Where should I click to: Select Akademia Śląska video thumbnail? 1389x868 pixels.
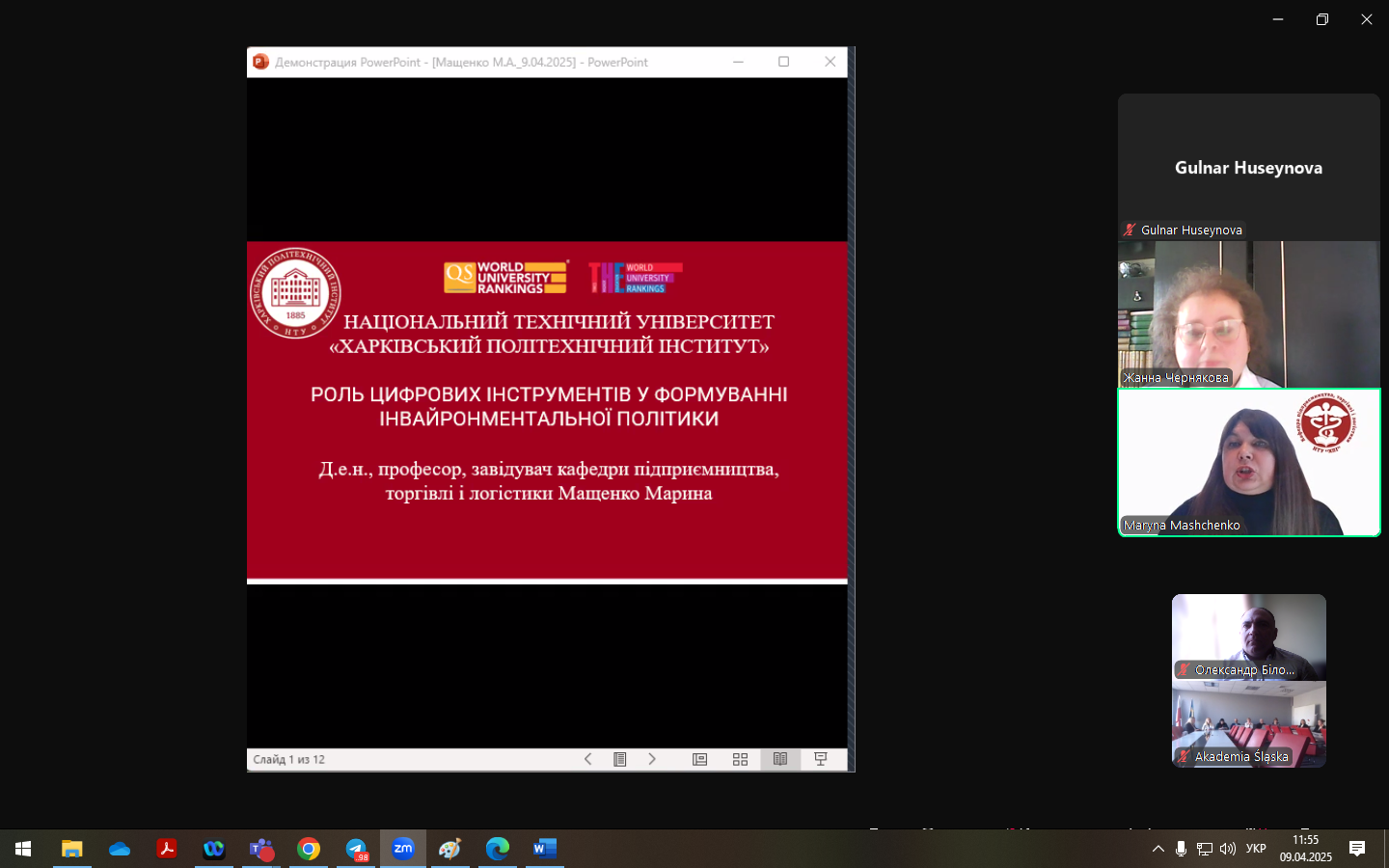tap(1249, 724)
